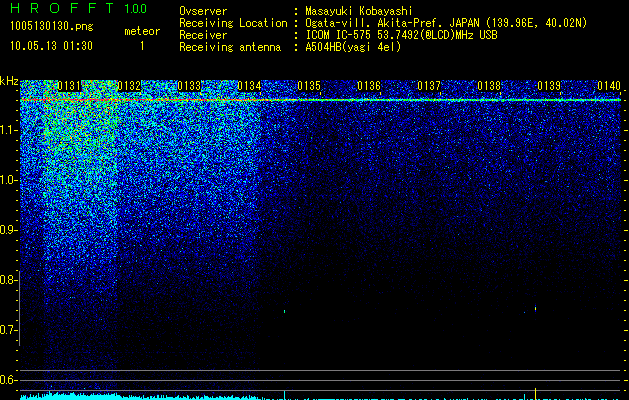Screen dimensions: 629x400
Task: Click the date 10.05.13 01:30
Action: click(51, 45)
